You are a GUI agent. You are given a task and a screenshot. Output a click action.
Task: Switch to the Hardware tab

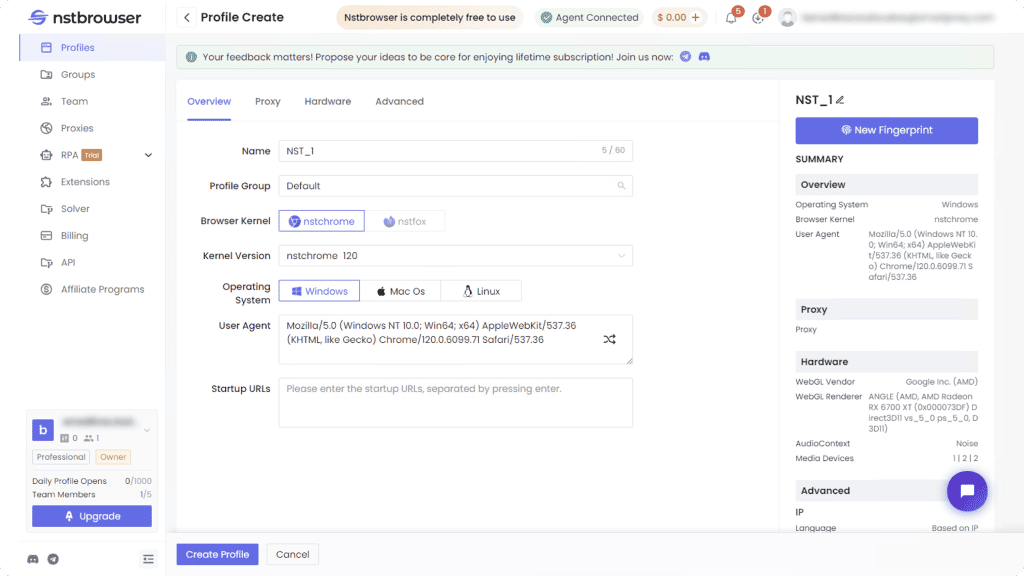(327, 101)
